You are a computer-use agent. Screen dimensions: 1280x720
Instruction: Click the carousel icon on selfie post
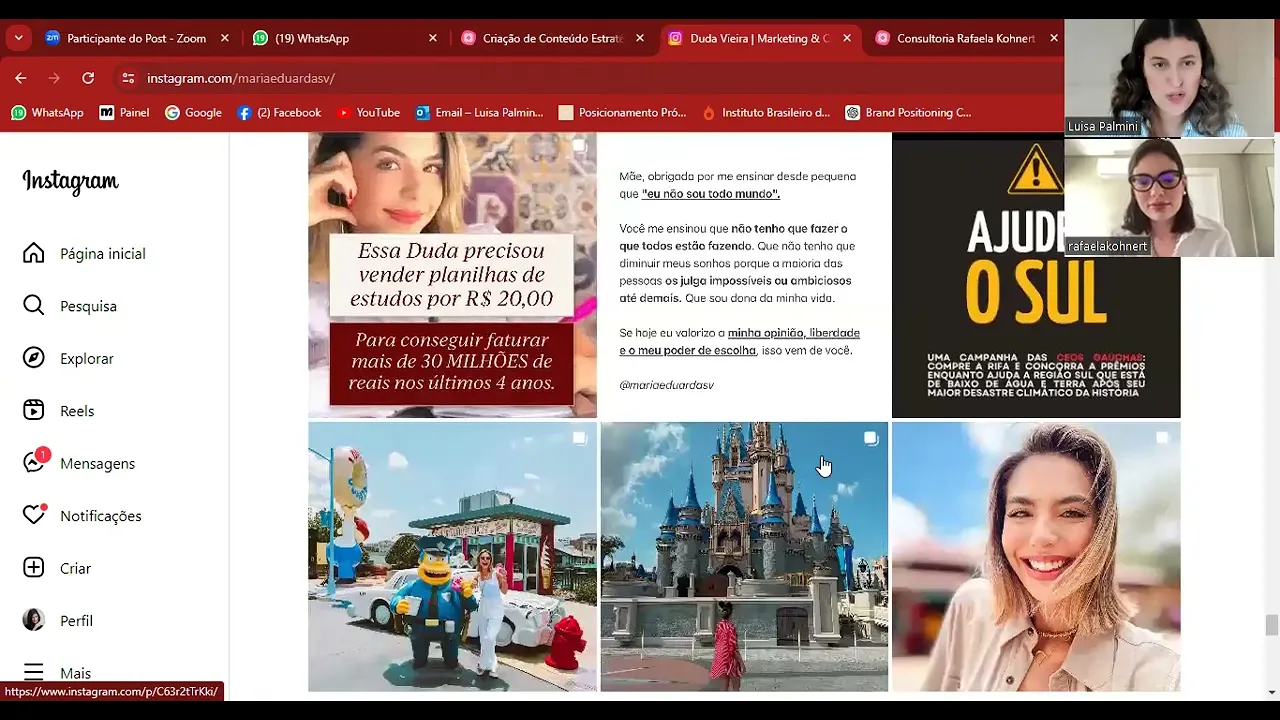pyautogui.click(x=1162, y=438)
